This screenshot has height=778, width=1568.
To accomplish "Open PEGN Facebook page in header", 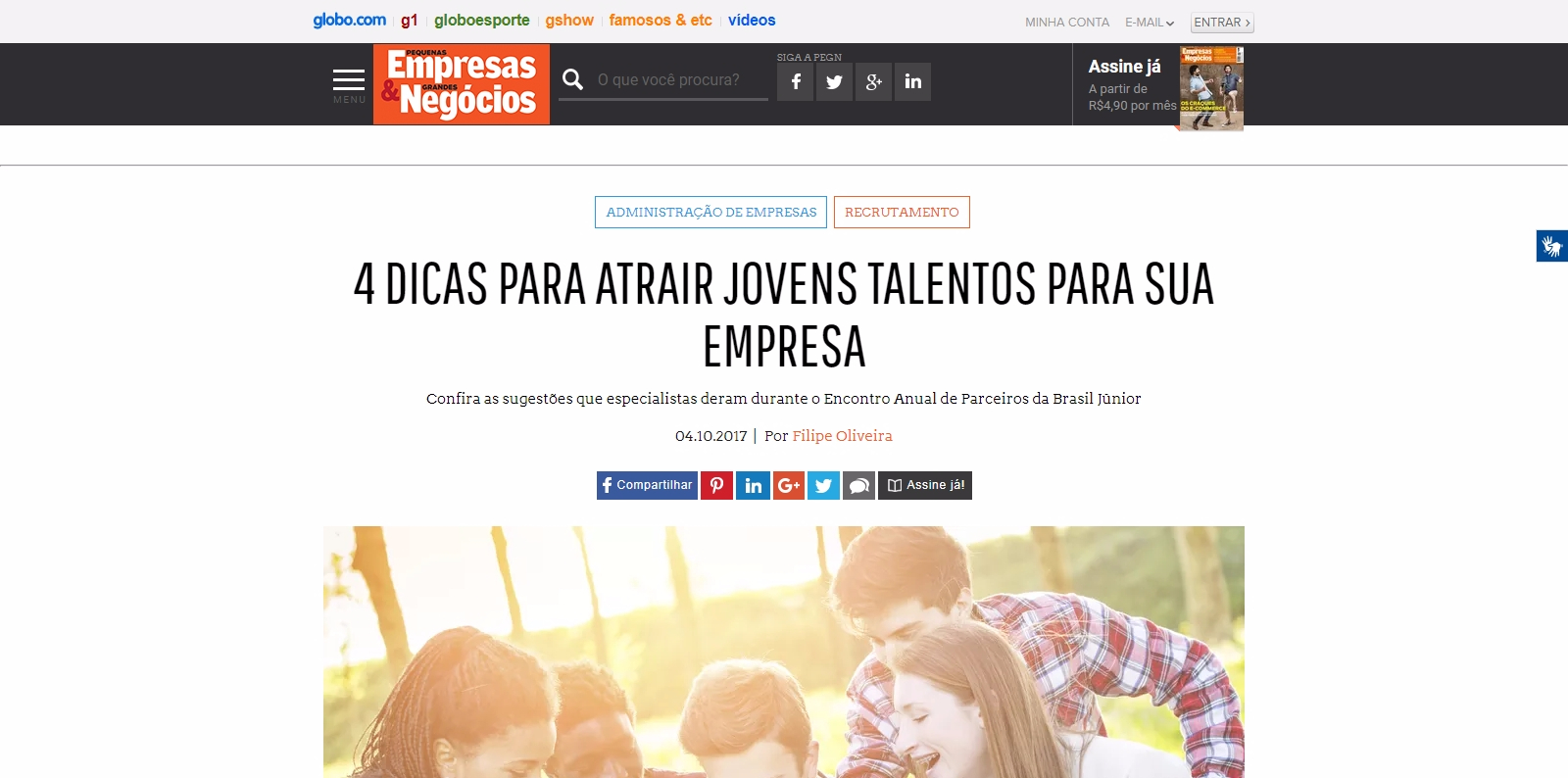I will click(x=796, y=81).
